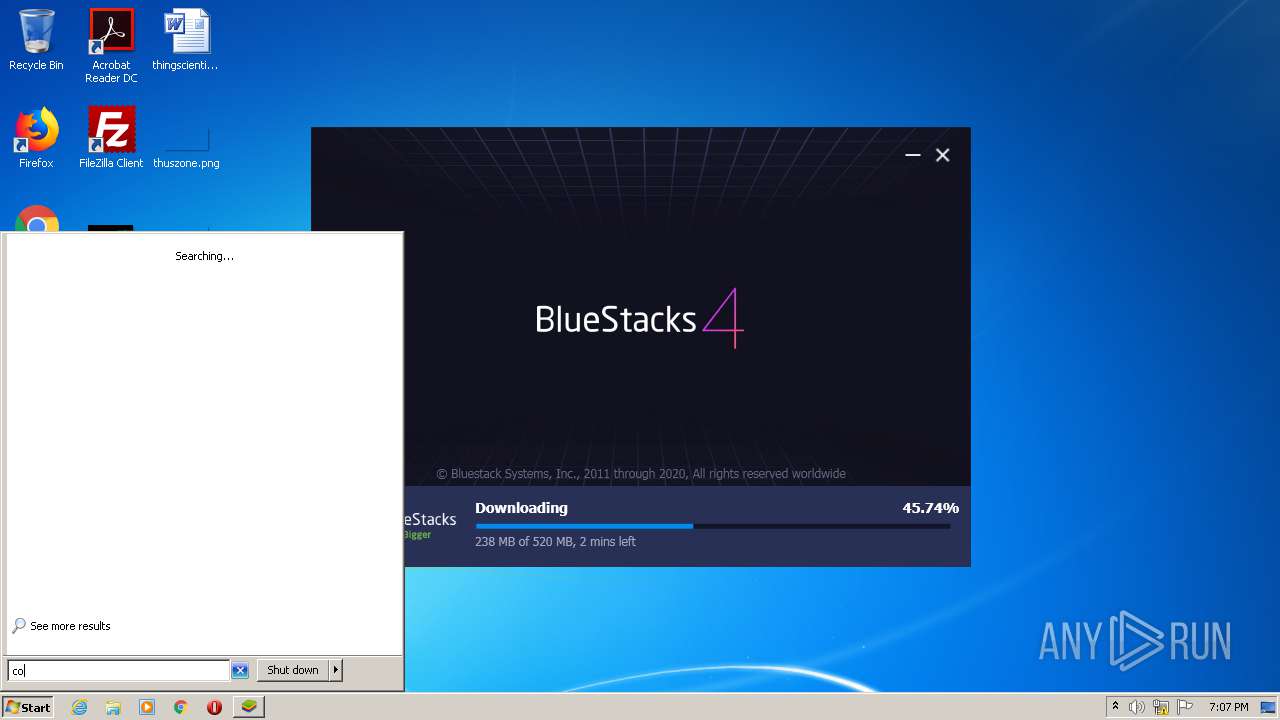Screen dimensions: 1280x720
Task: Click the Shut down button
Action: 293,670
